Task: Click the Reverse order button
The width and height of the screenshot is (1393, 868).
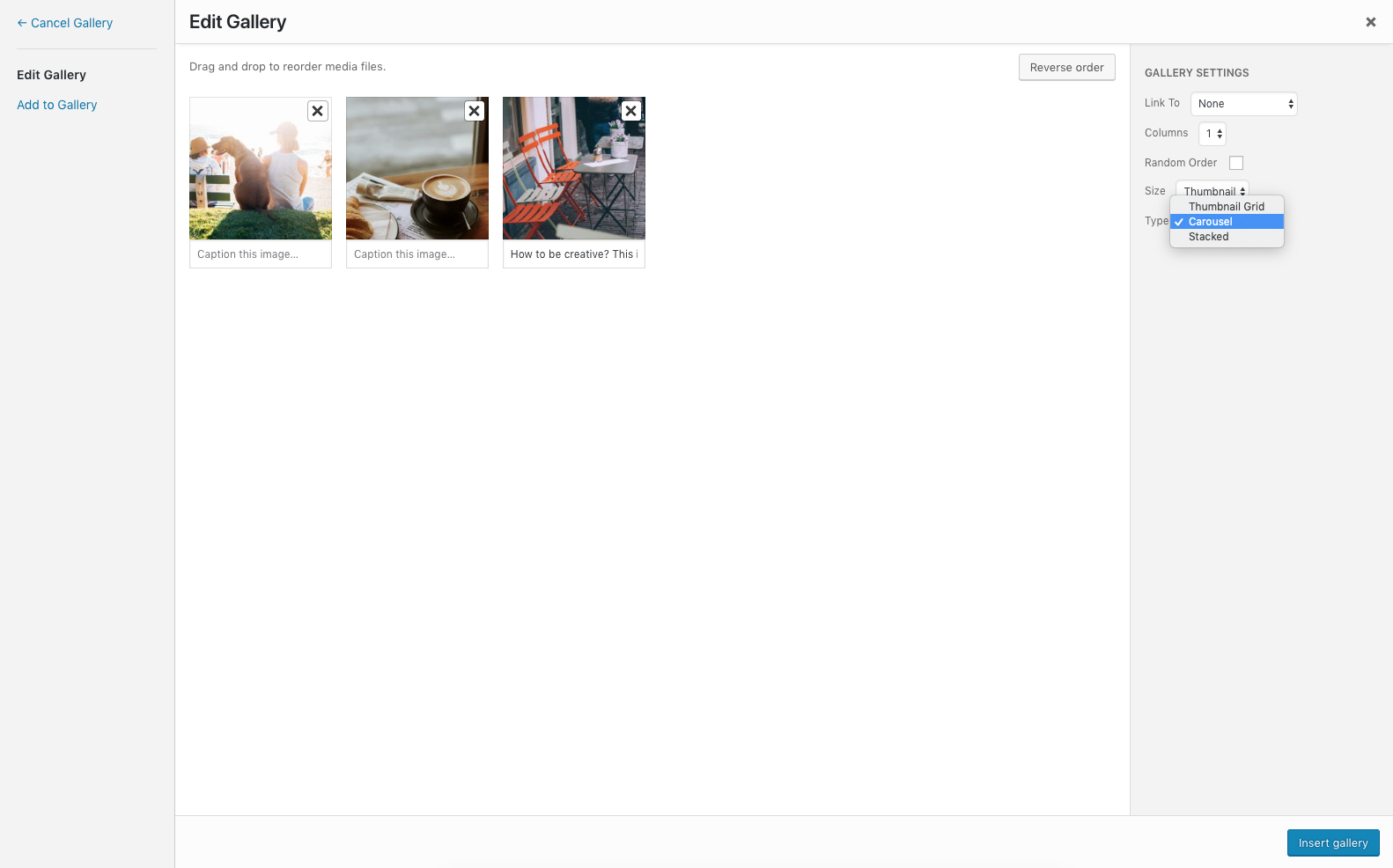Action: [x=1067, y=67]
